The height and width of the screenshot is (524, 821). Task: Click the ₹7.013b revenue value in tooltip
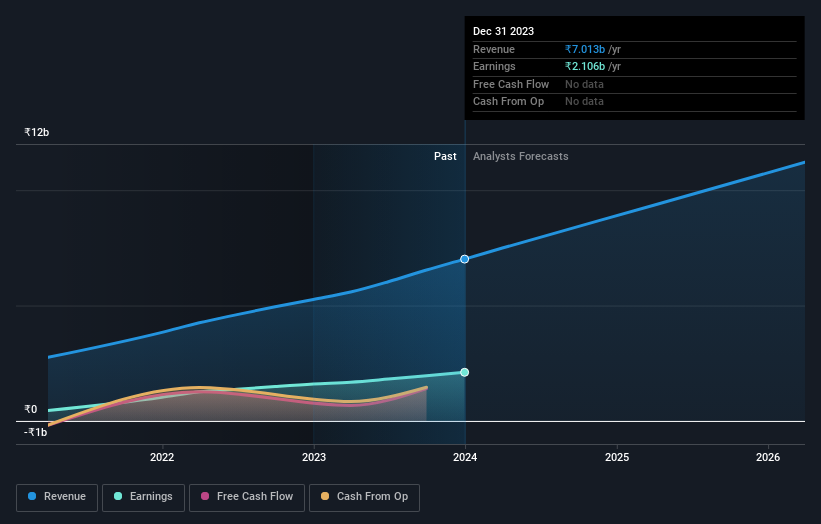tap(585, 49)
